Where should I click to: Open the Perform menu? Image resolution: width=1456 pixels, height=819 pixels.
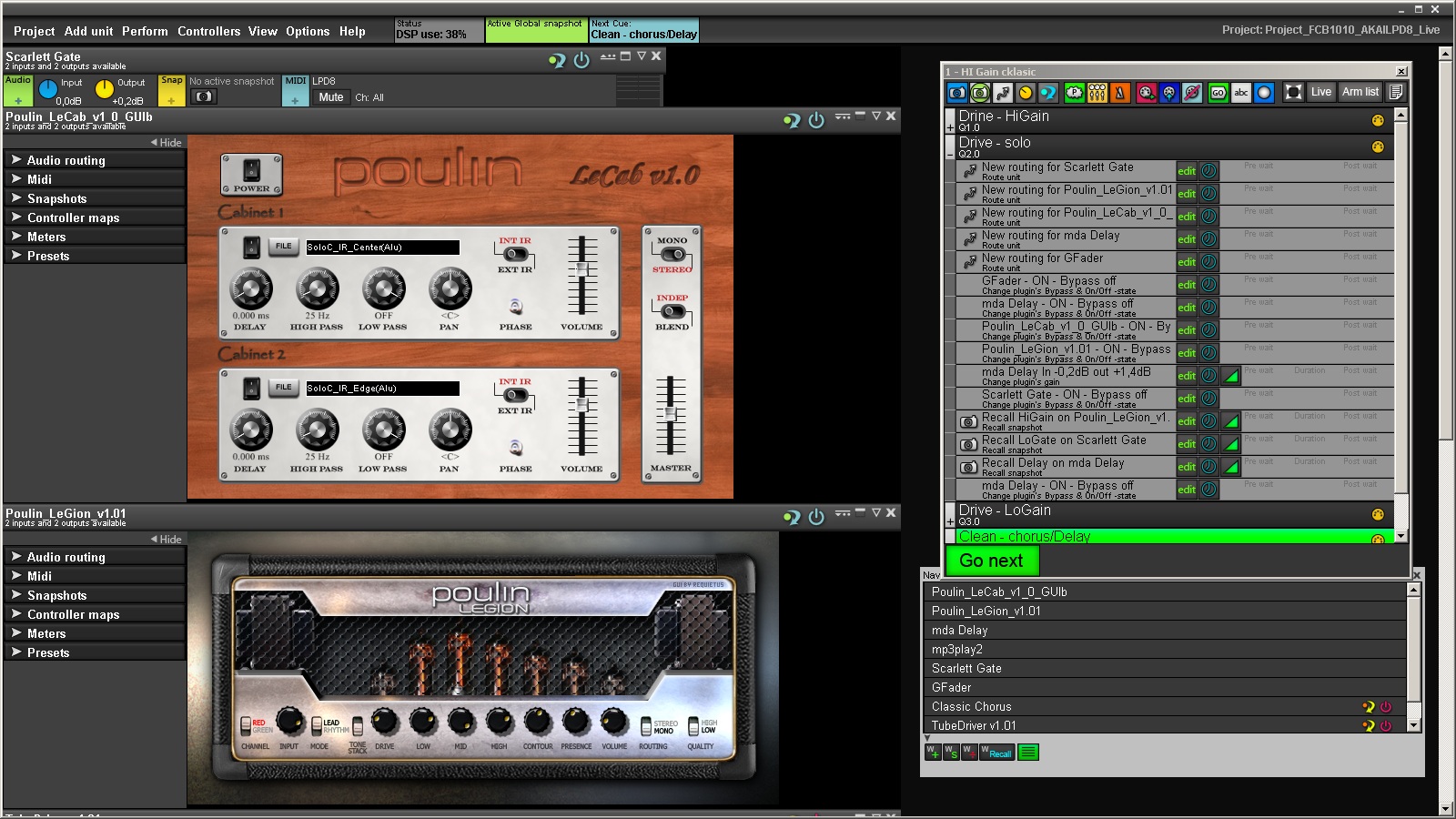point(145,31)
